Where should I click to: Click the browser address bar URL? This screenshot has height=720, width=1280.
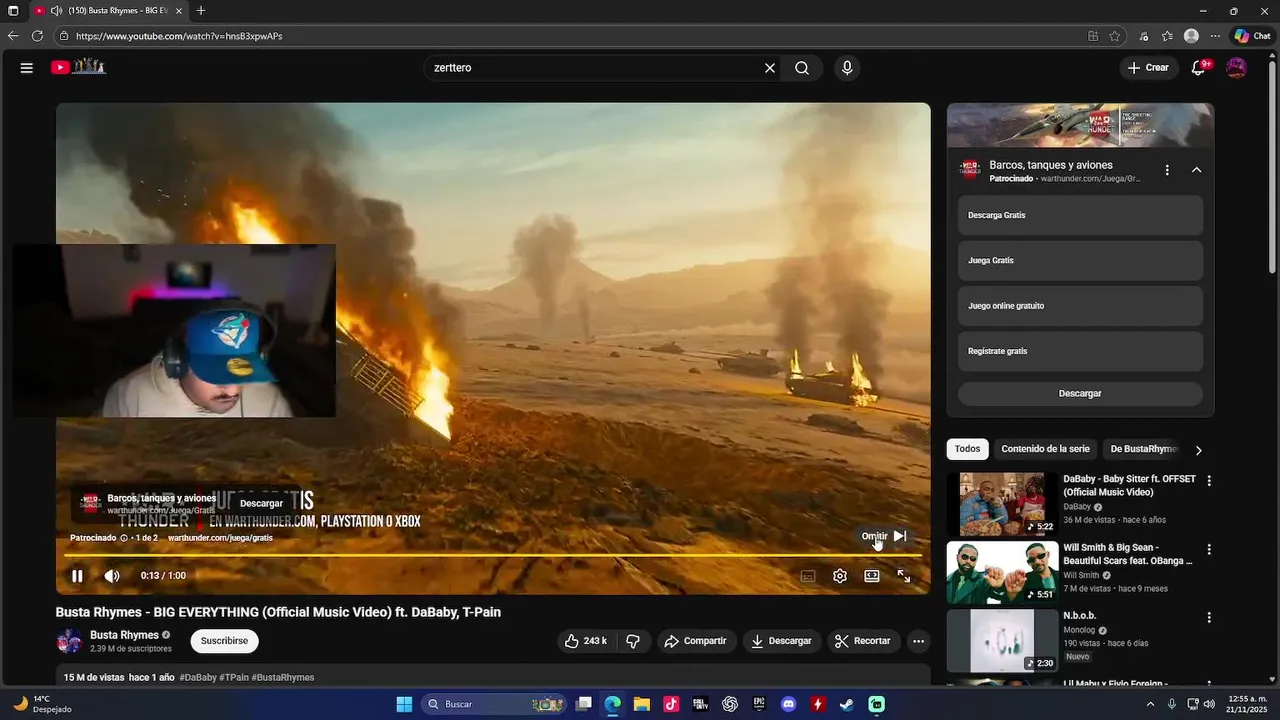pos(179,36)
